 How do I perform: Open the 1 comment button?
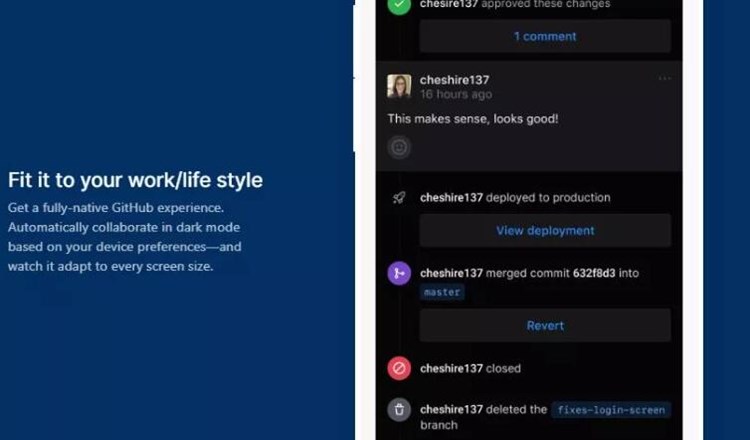click(x=545, y=36)
